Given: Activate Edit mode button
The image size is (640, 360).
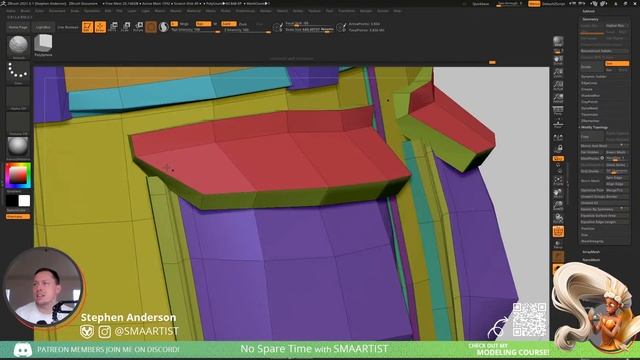Looking at the screenshot, I should pos(87,27).
